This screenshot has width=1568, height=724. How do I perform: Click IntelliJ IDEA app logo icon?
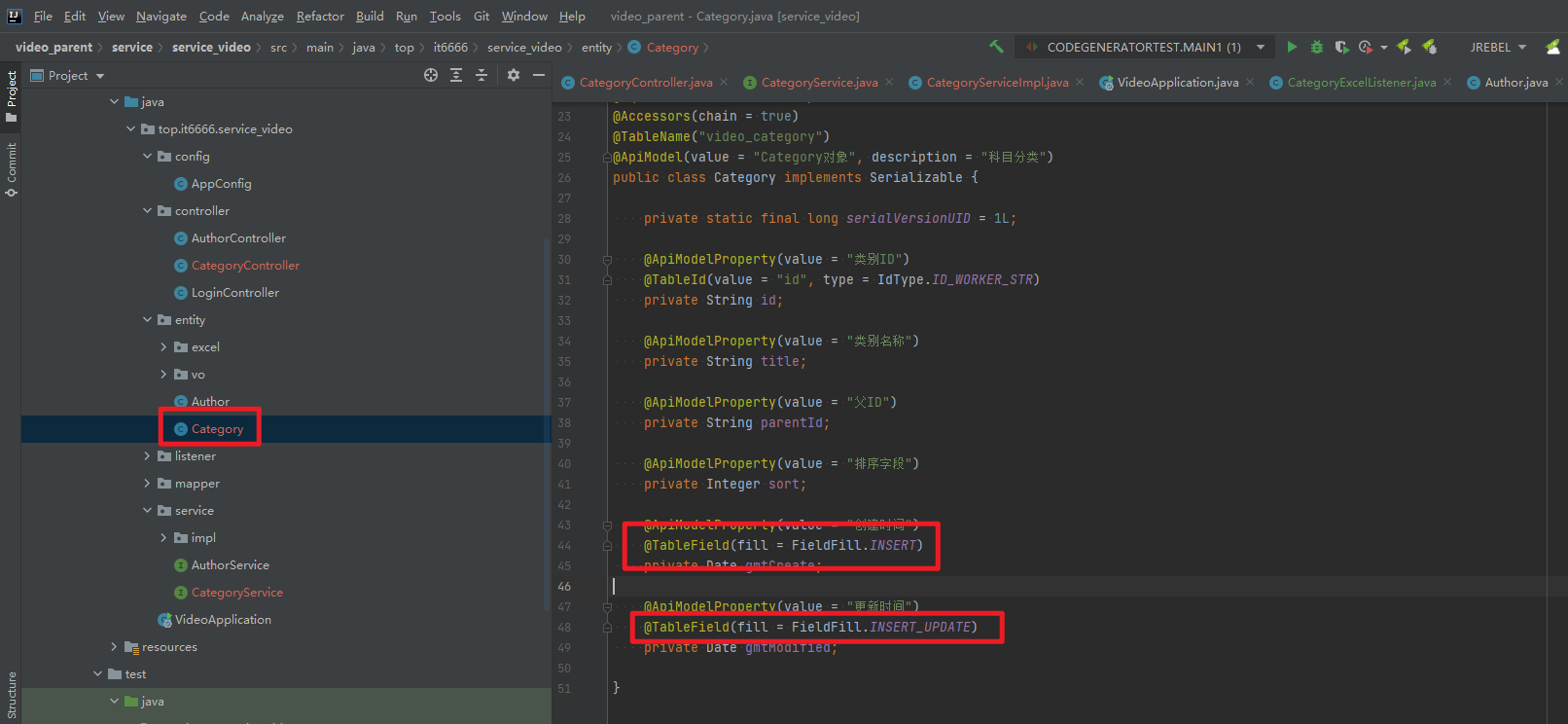[x=15, y=16]
